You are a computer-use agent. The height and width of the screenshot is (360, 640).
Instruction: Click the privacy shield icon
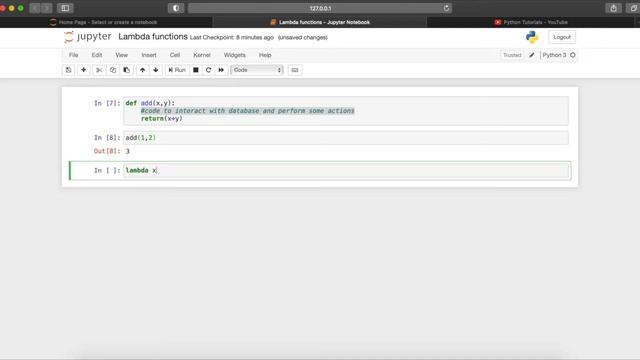pyautogui.click(x=176, y=8)
